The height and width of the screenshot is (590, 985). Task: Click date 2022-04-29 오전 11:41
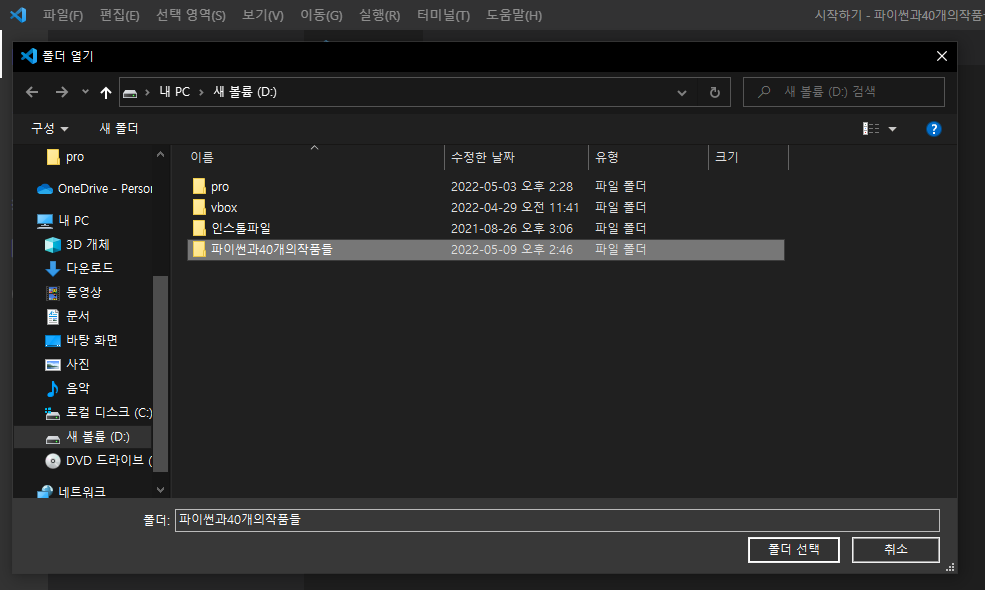click(514, 207)
